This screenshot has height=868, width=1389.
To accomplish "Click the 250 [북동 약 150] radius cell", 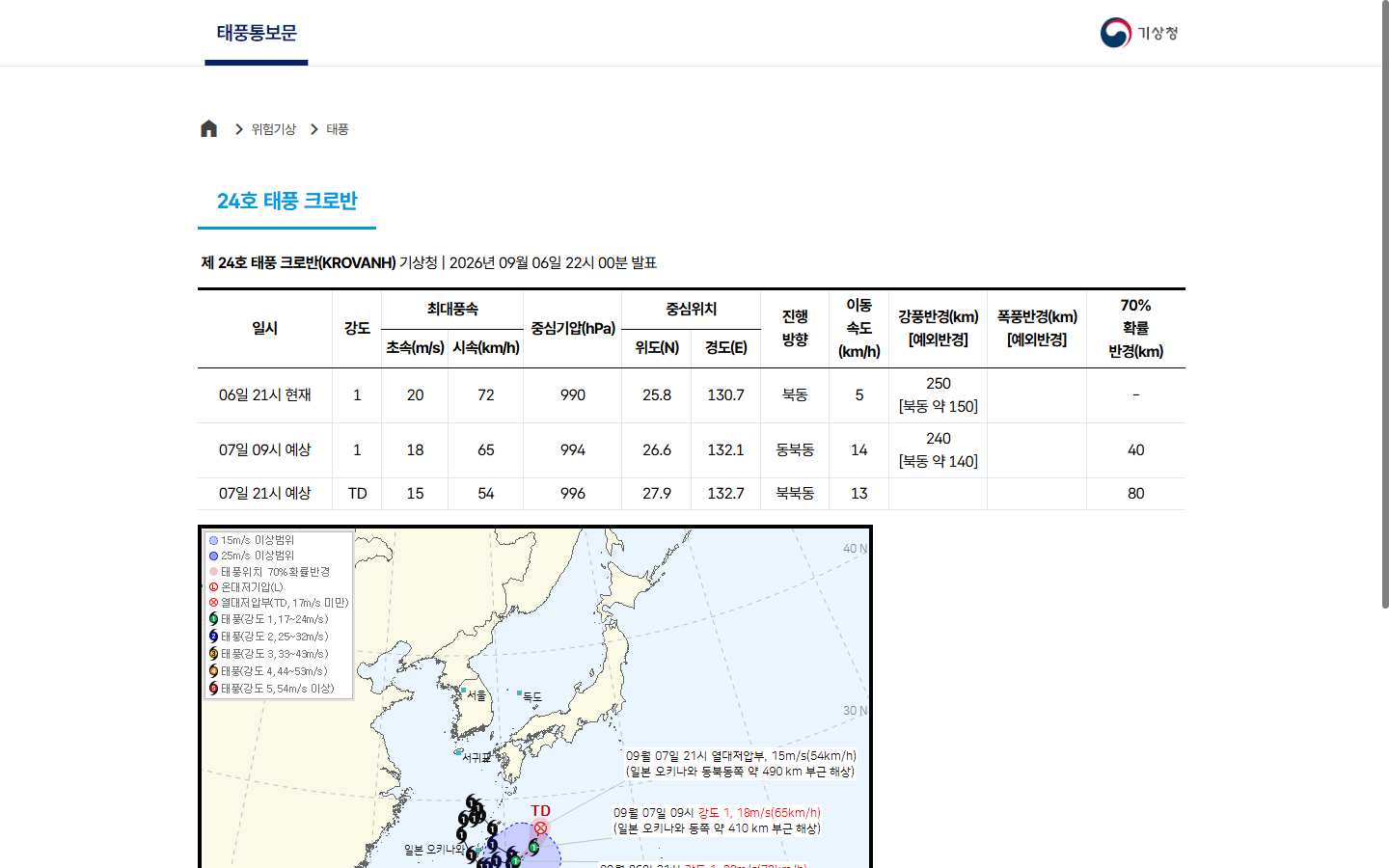I will click(x=939, y=395).
